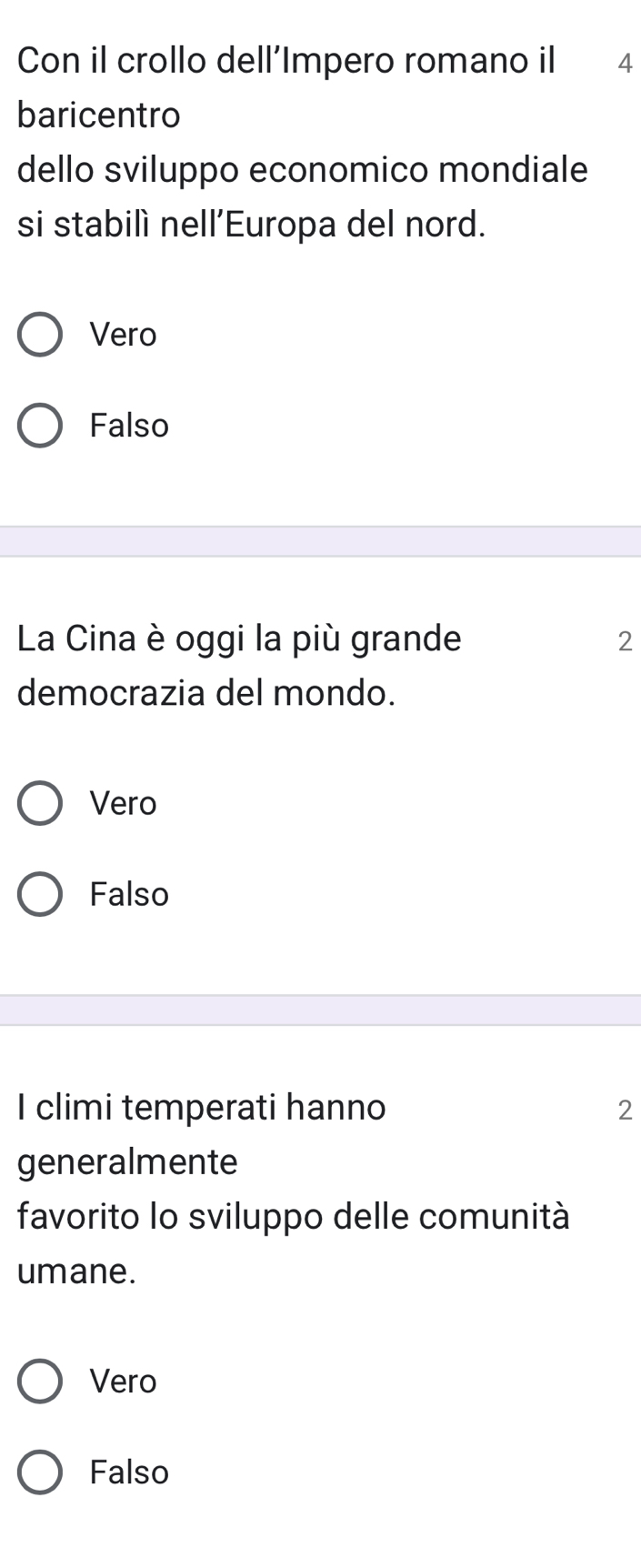641x1568 pixels.
Task: Click the Impero romano question text
Action: click(302, 143)
